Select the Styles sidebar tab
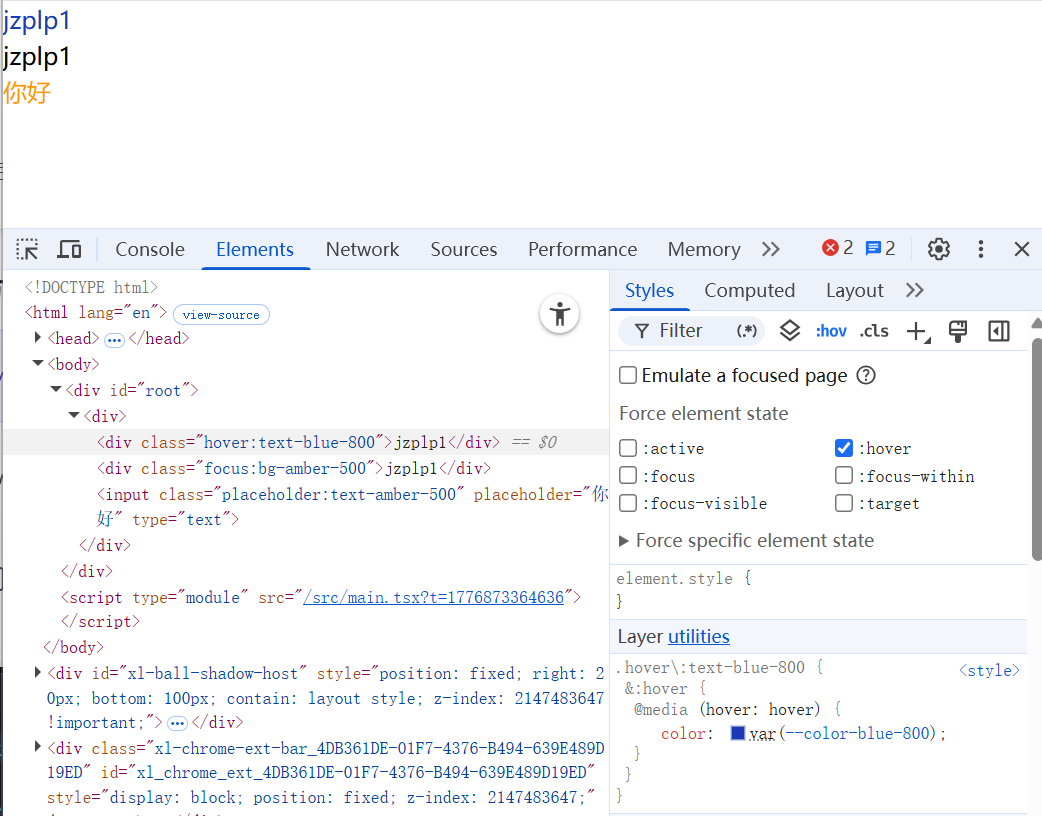Viewport: 1042px width, 816px height. pos(649,290)
